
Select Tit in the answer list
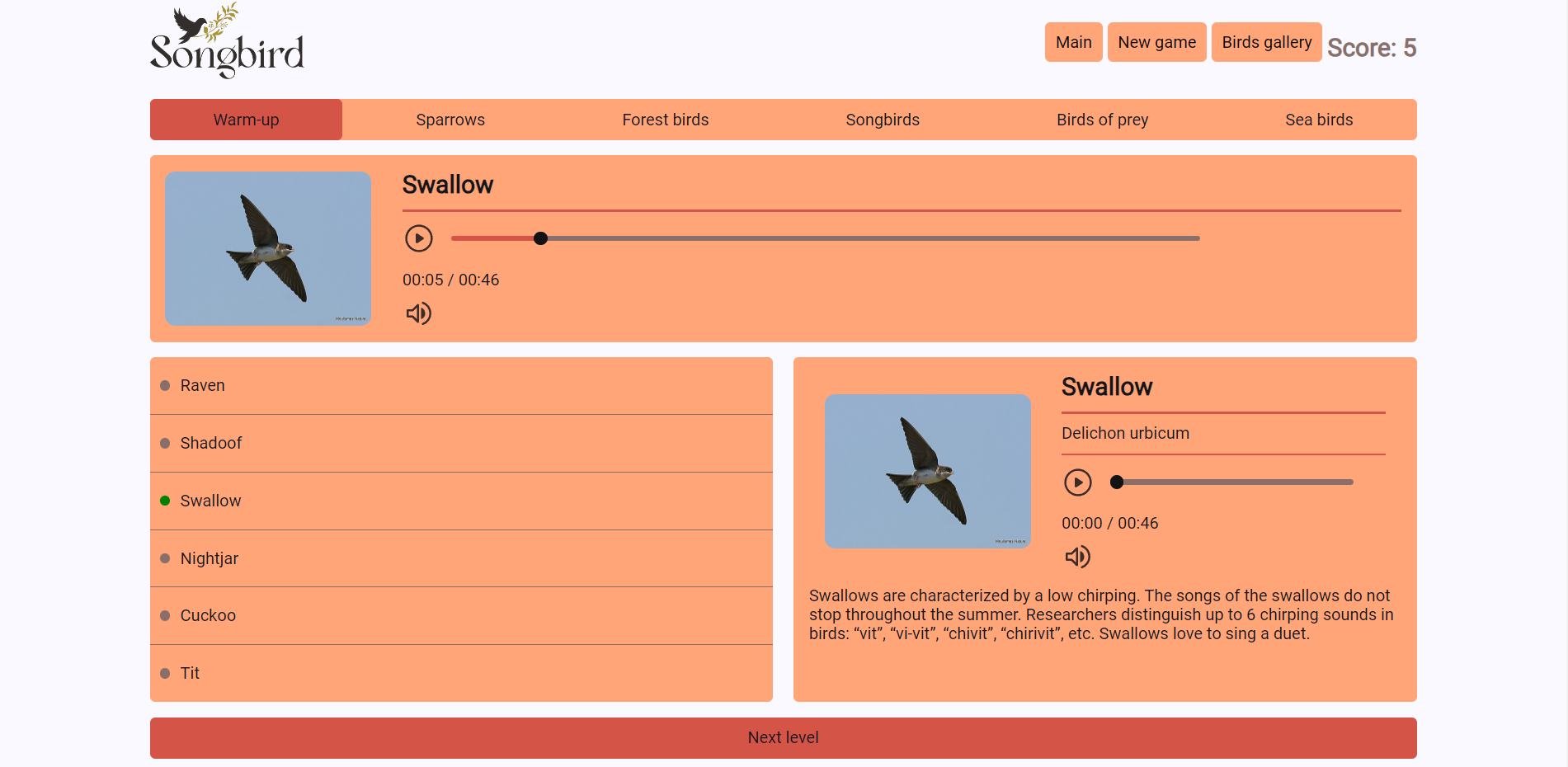coord(190,673)
